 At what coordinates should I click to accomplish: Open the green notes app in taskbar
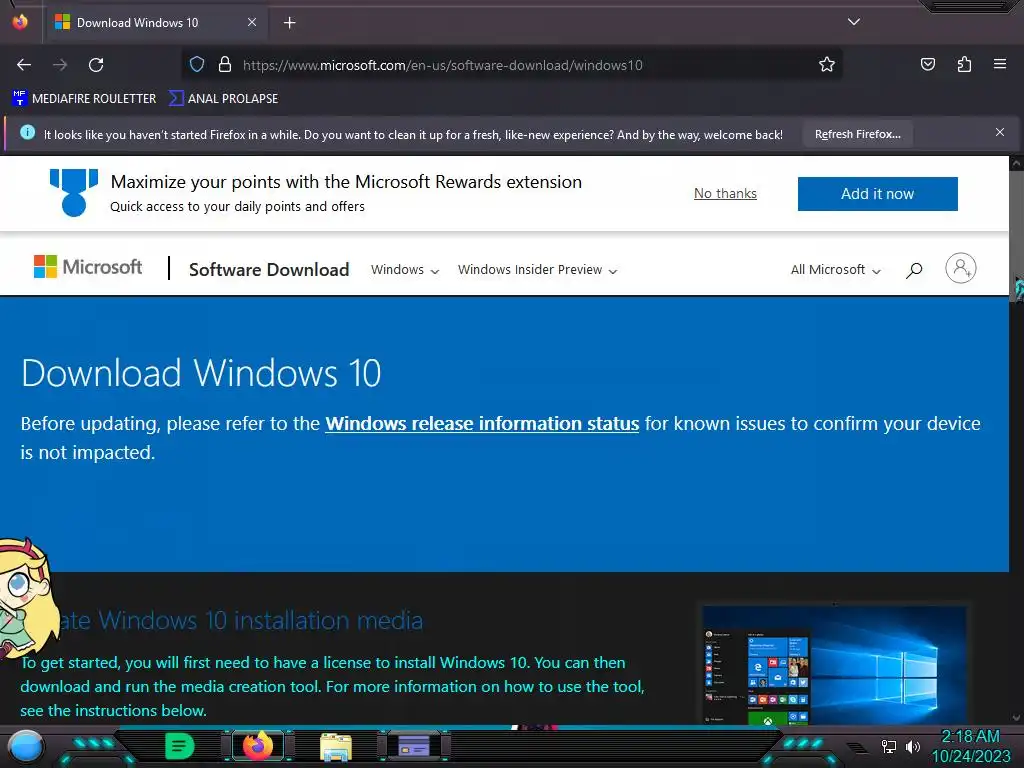coord(180,746)
